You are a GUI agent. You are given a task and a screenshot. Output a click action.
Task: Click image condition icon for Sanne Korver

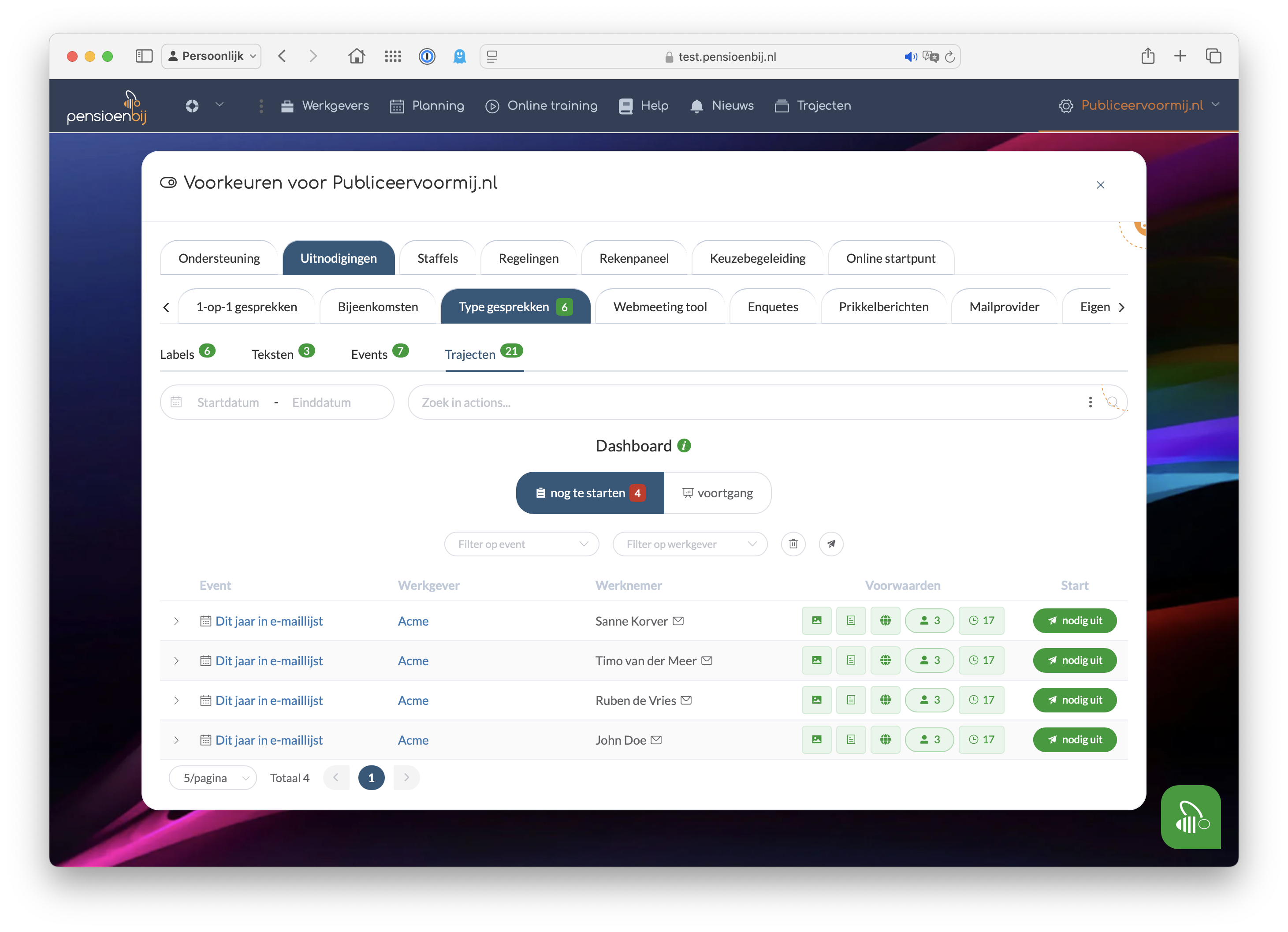coord(816,620)
